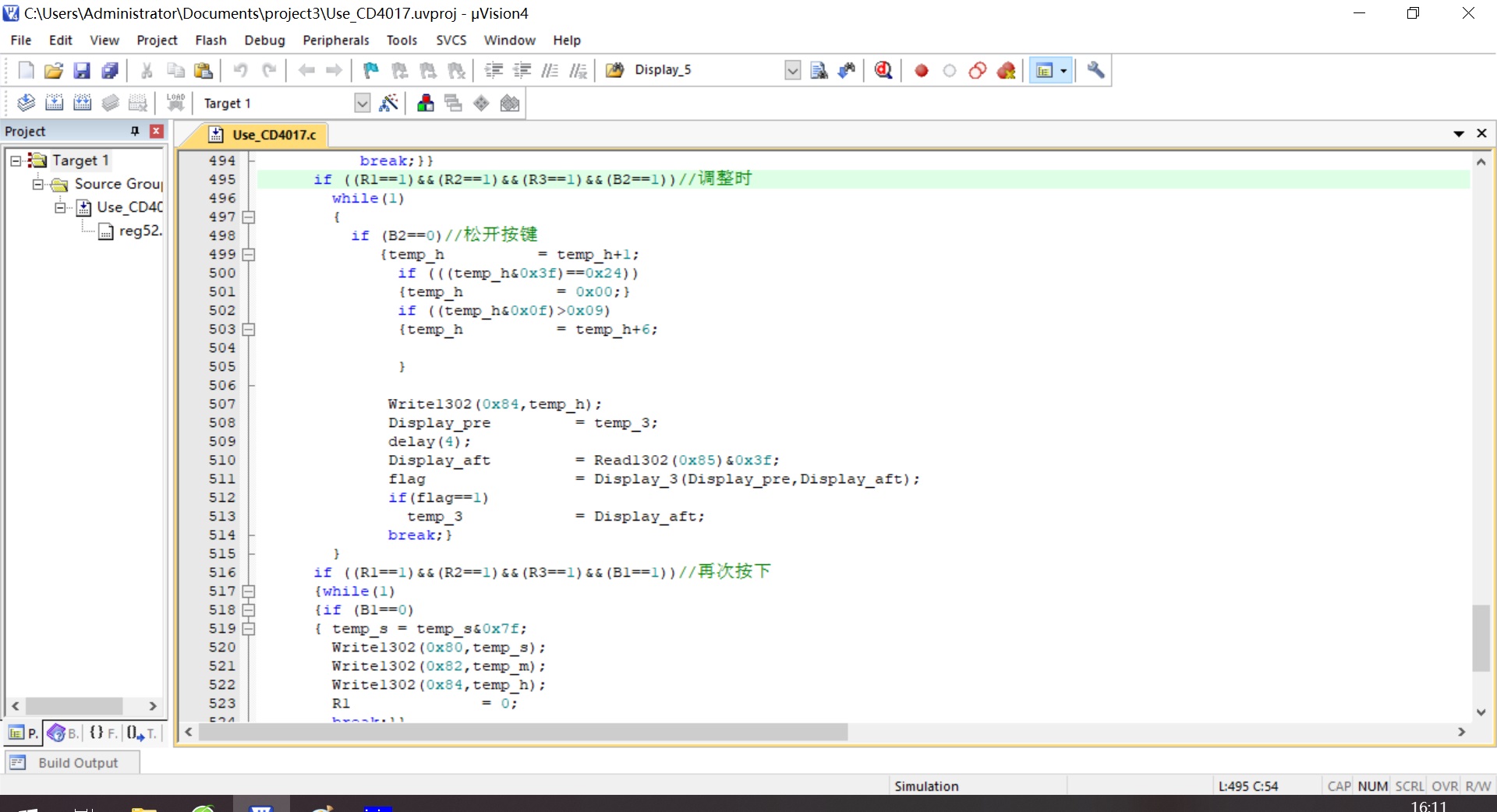
Task: Build target icon
Action: coord(54,103)
